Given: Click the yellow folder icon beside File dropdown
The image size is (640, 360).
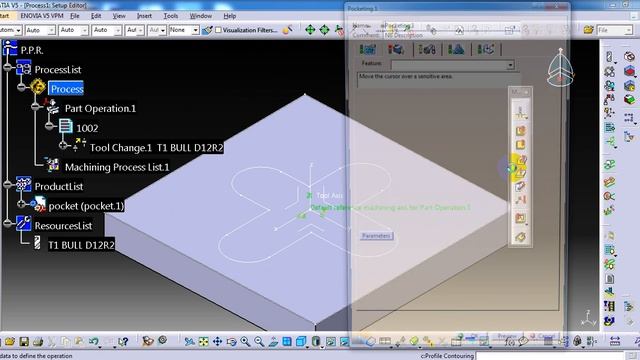Looking at the screenshot, I should pyautogui.click(x=588, y=30).
